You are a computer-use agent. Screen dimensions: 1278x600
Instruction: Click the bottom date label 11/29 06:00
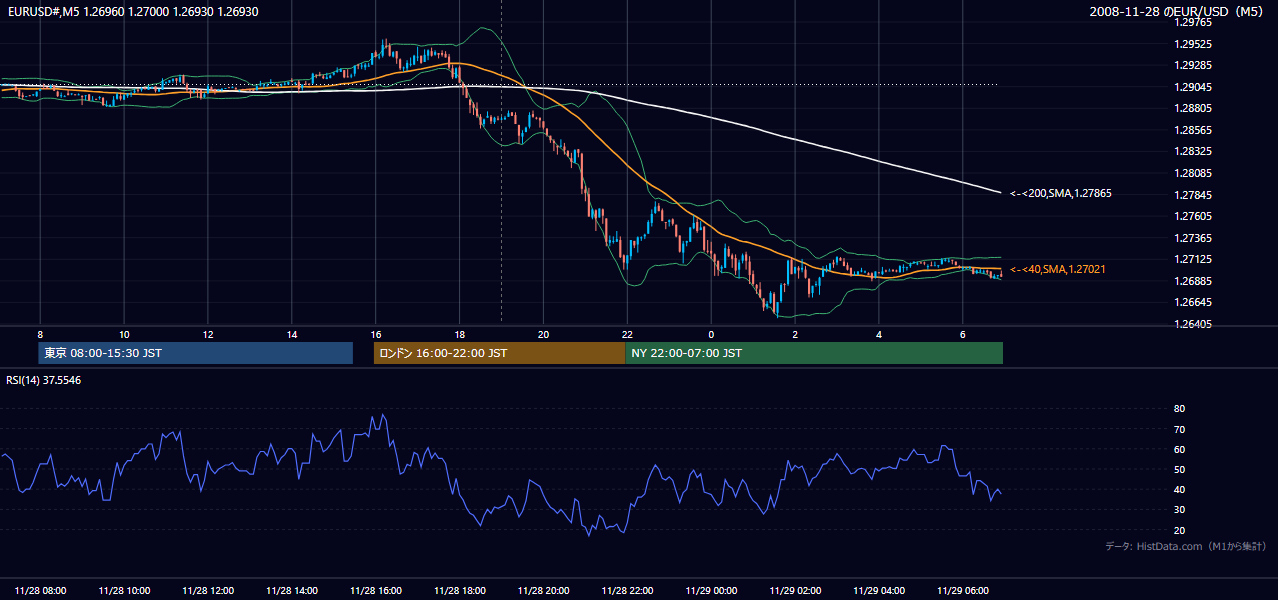[x=964, y=591]
